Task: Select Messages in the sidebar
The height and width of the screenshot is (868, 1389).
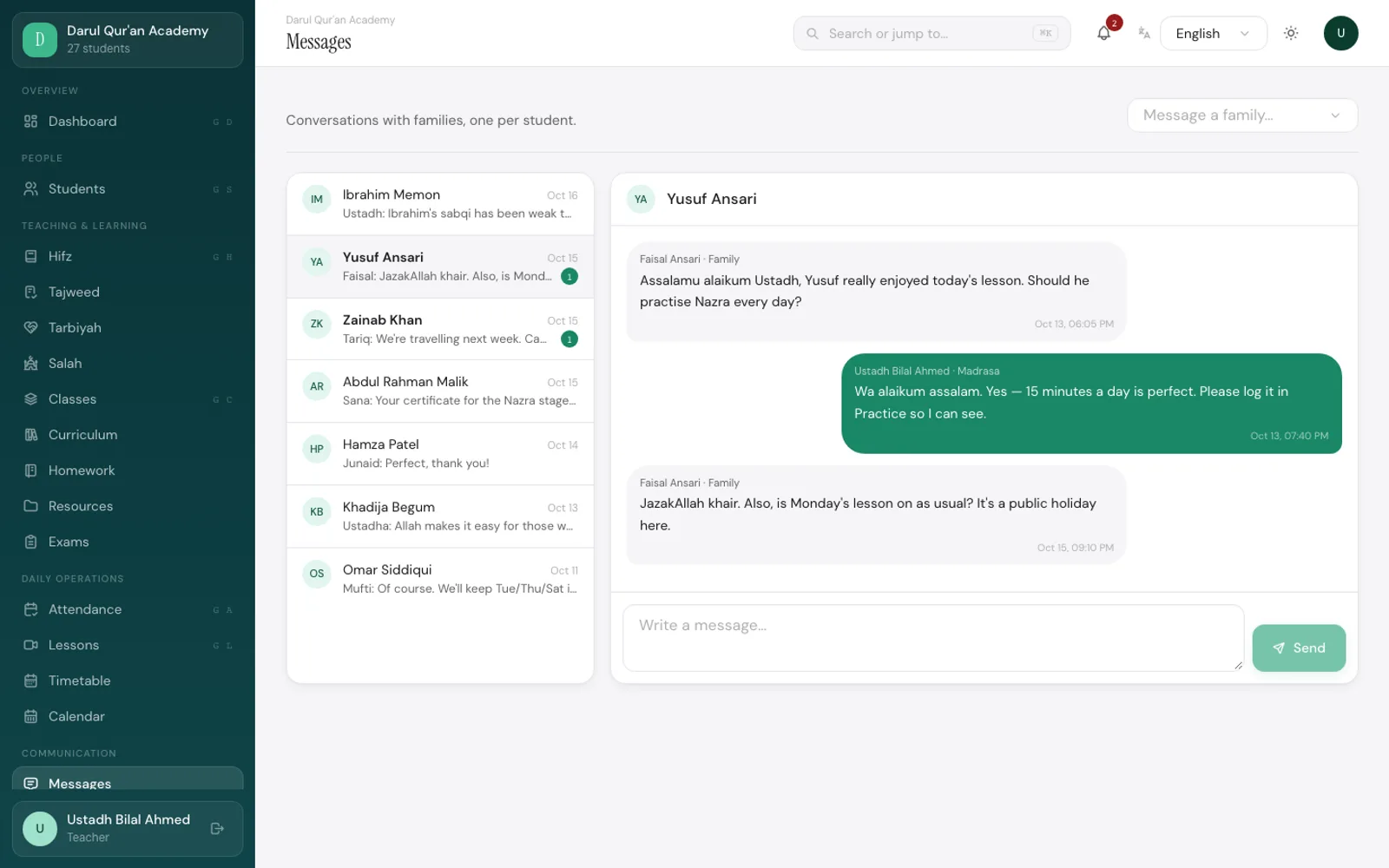Action: coord(128,779)
